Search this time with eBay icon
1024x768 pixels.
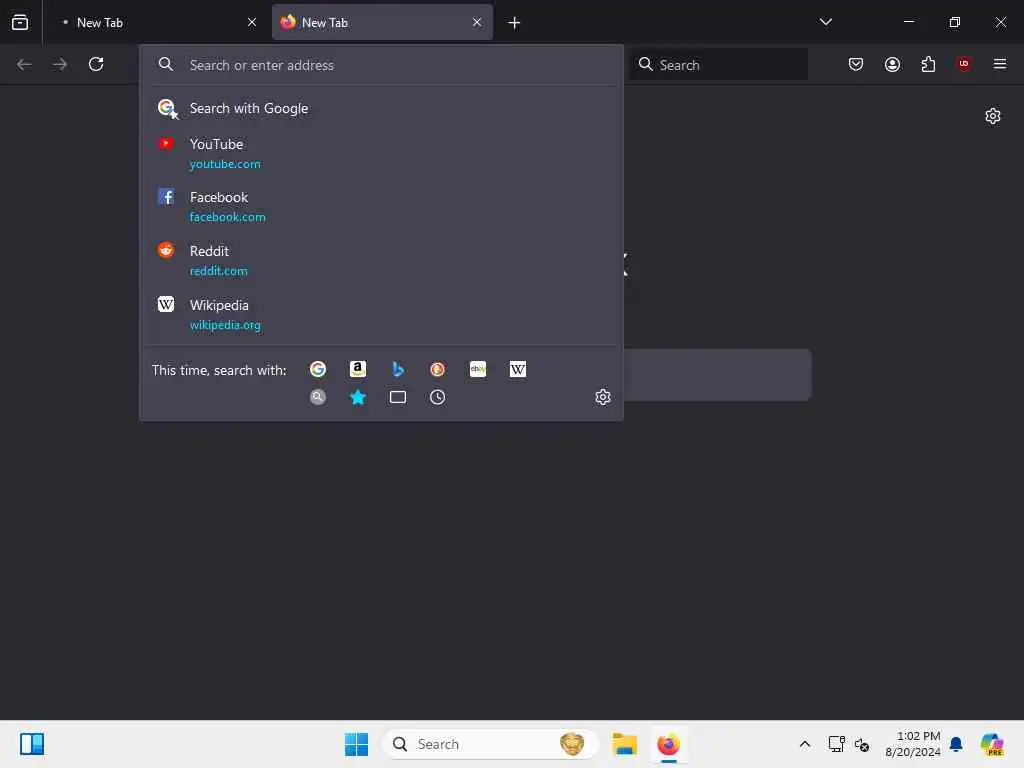478,370
